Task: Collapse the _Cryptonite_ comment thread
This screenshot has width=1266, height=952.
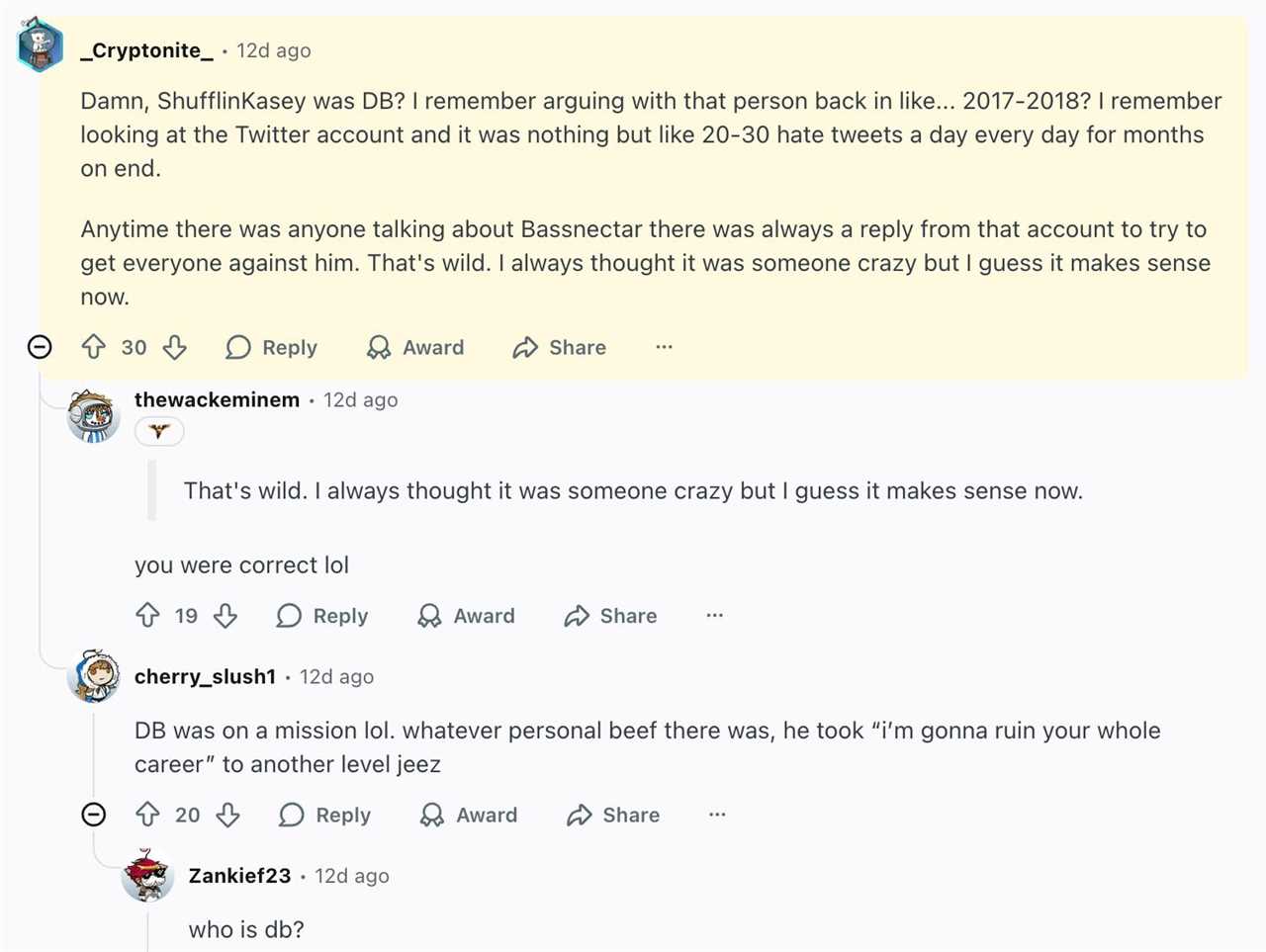Action: click(40, 347)
